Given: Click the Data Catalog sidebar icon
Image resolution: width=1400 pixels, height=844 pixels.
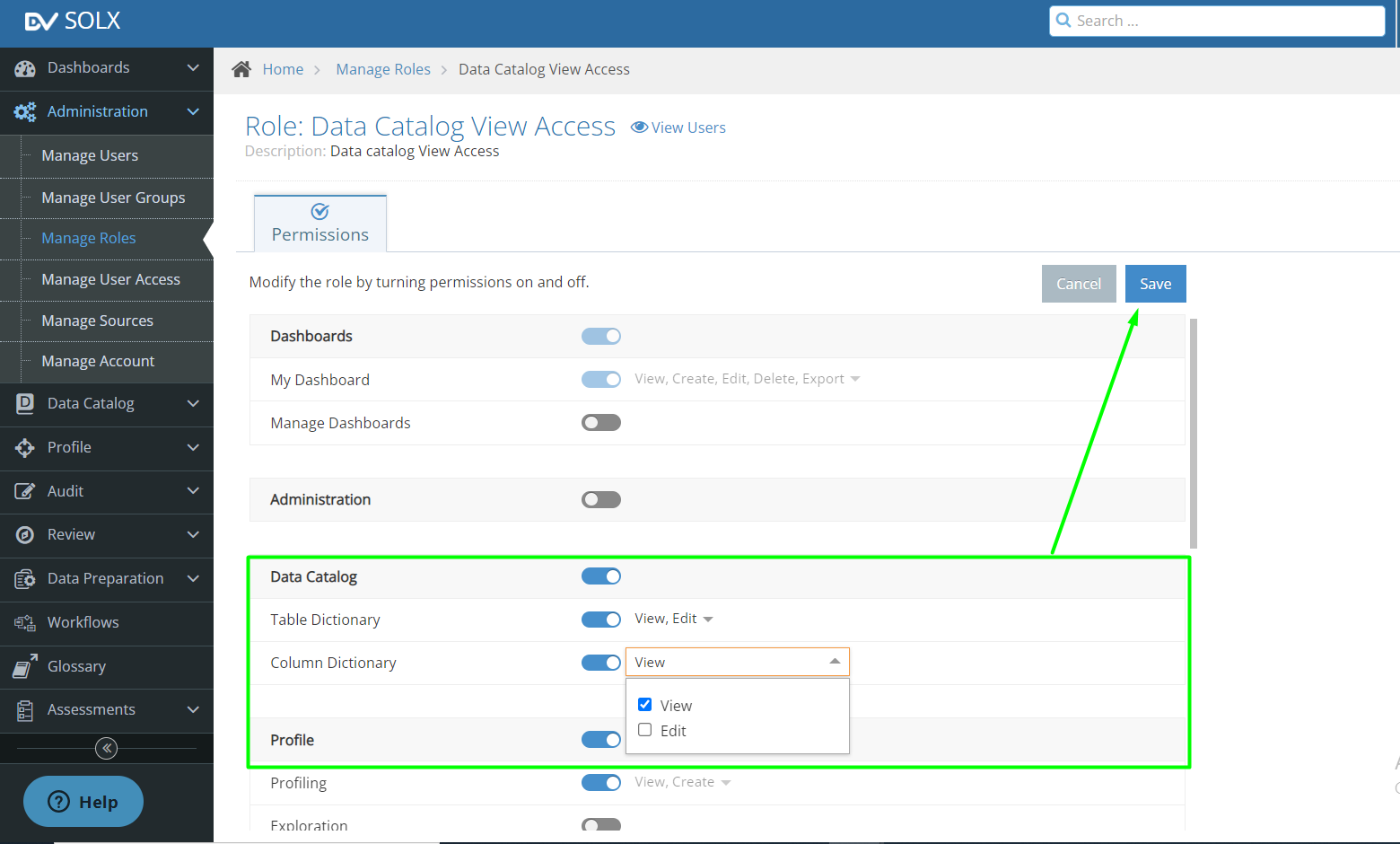Looking at the screenshot, I should point(25,404).
